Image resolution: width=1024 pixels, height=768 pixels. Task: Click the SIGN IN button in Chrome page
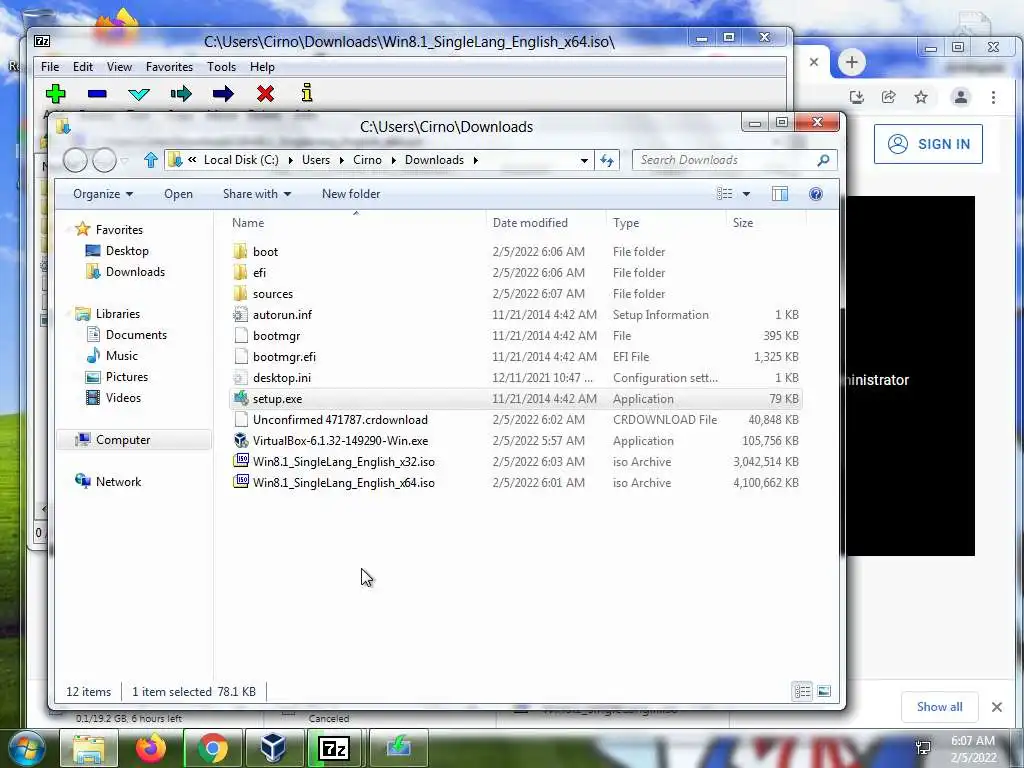[x=928, y=144]
